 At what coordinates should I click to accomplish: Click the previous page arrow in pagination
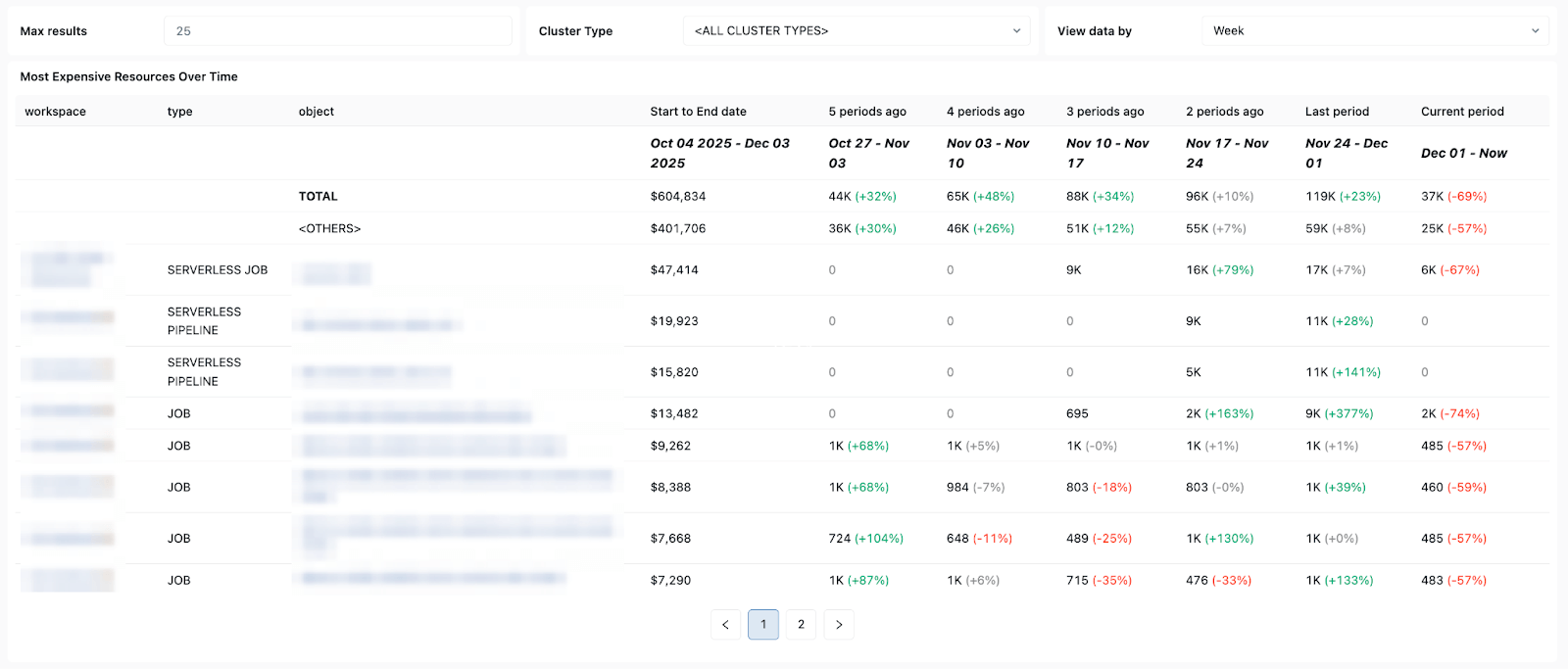tap(725, 625)
